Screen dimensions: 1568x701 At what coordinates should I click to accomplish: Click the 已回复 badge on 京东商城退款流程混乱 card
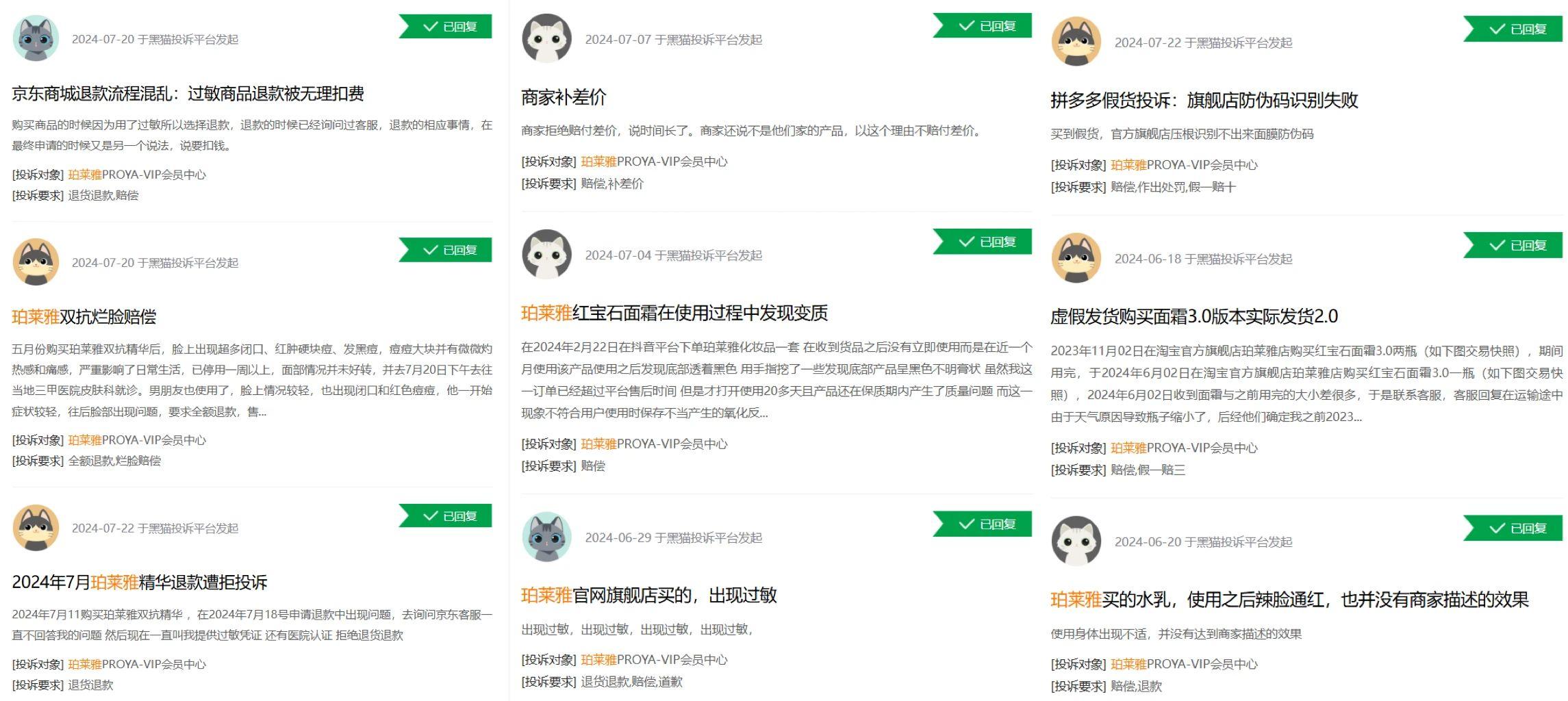(x=446, y=27)
